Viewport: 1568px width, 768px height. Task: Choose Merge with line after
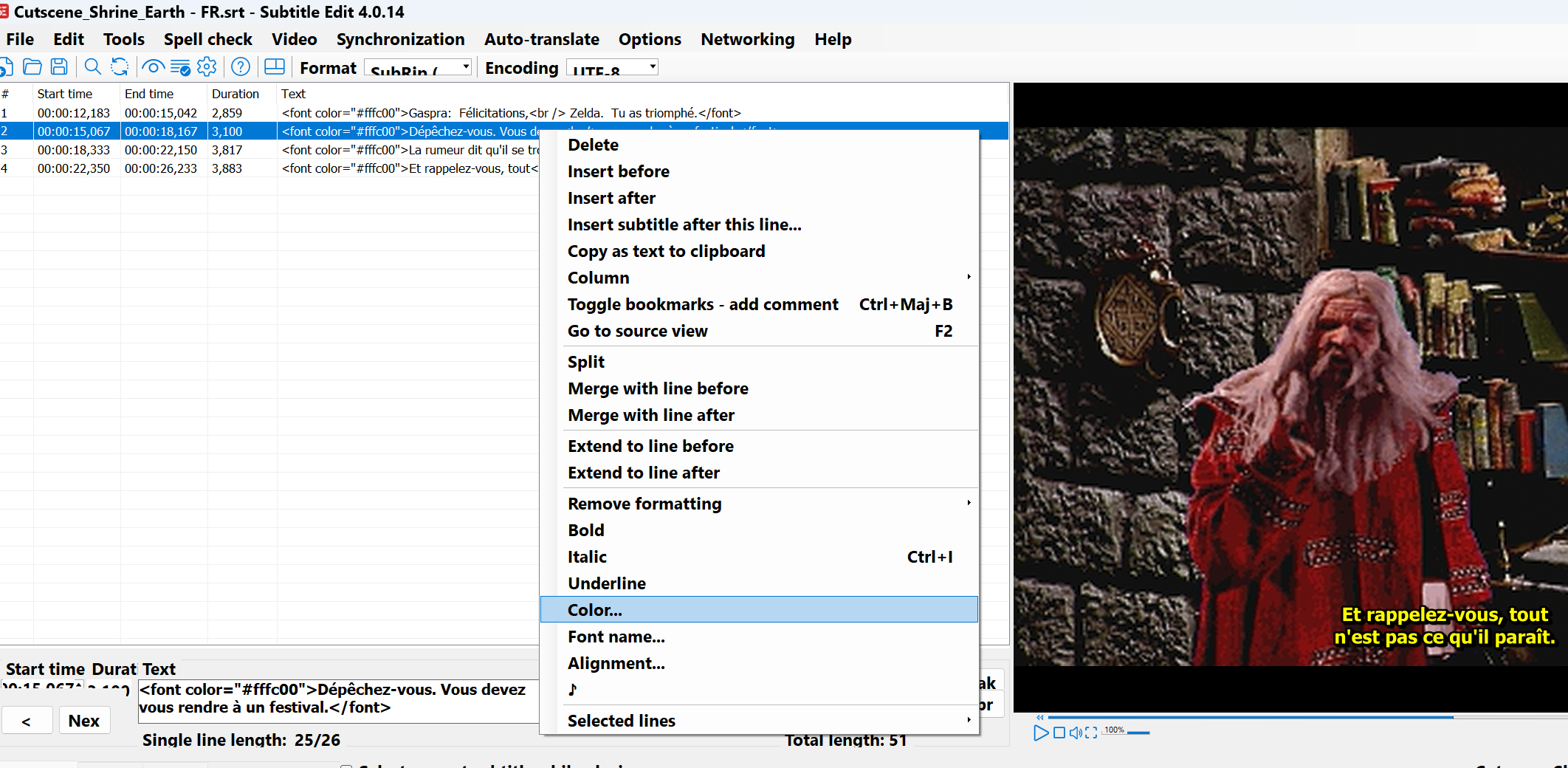click(x=759, y=415)
